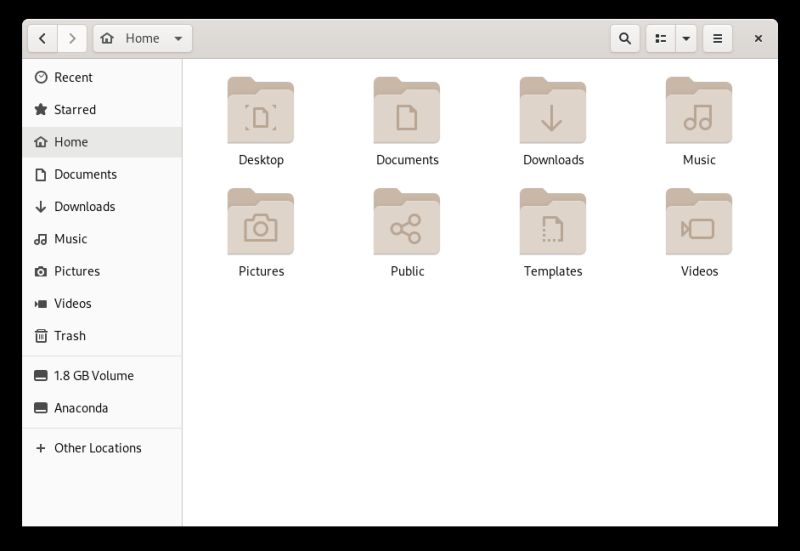This screenshot has width=800, height=551.
Task: Open Recent in the sidebar
Action: point(102,78)
